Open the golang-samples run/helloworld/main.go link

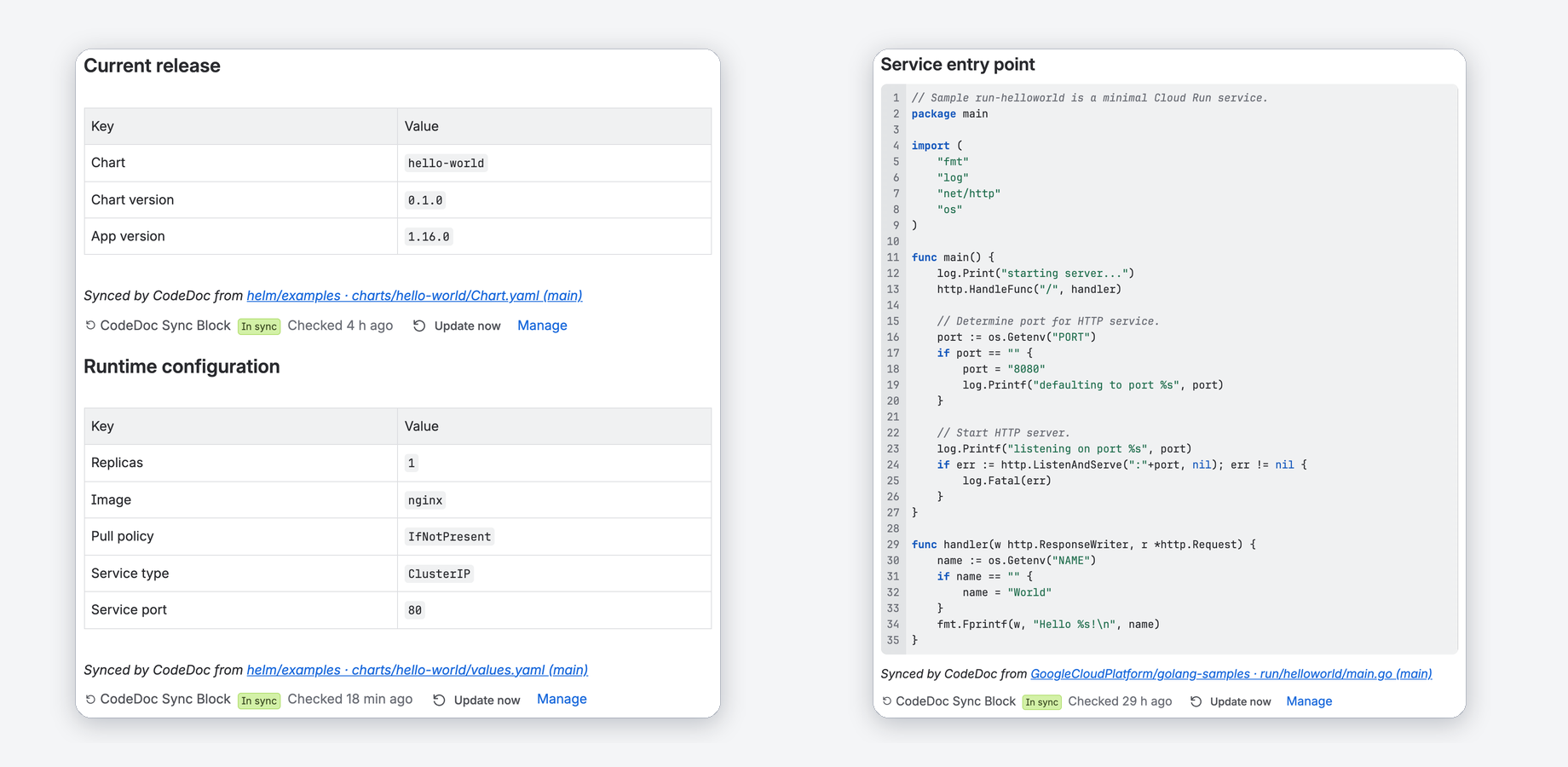coord(1231,673)
